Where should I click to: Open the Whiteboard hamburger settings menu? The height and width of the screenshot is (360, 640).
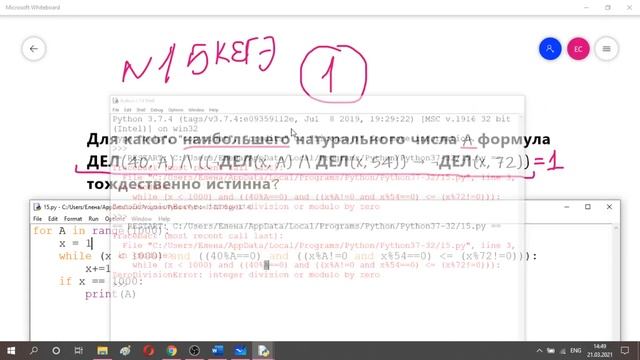pyautogui.click(x=606, y=49)
